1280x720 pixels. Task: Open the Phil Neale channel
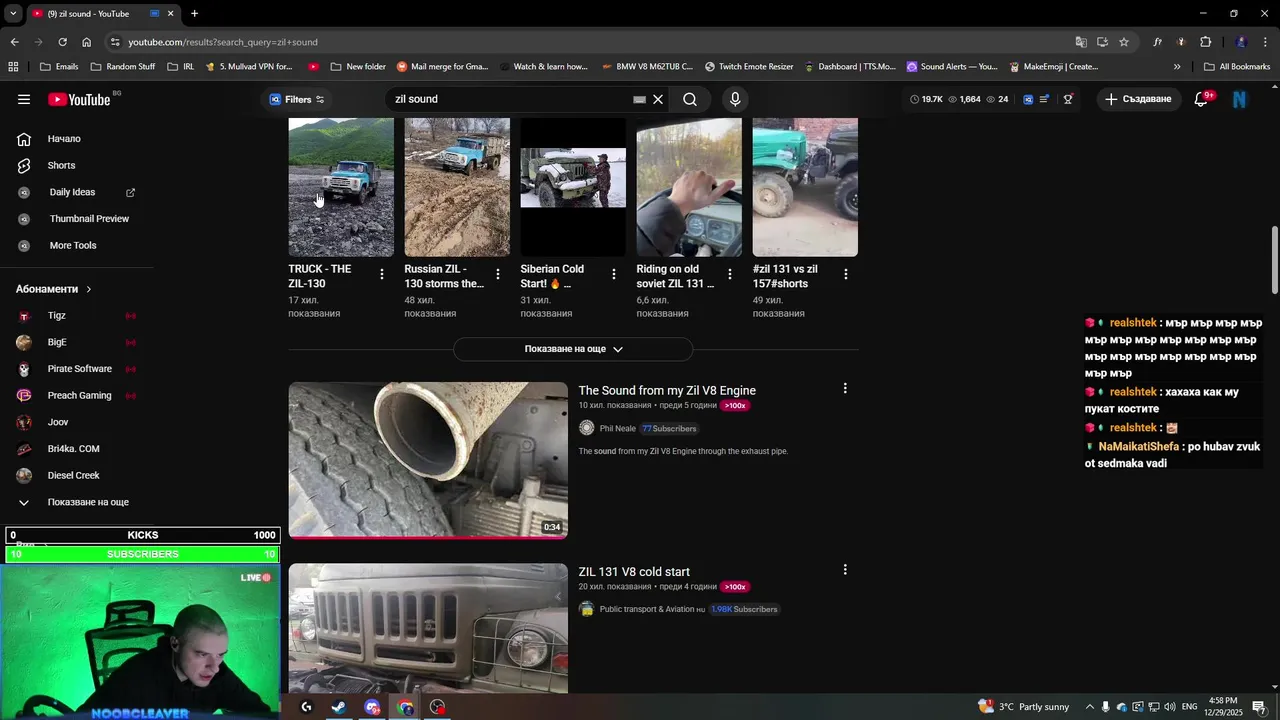[617, 428]
